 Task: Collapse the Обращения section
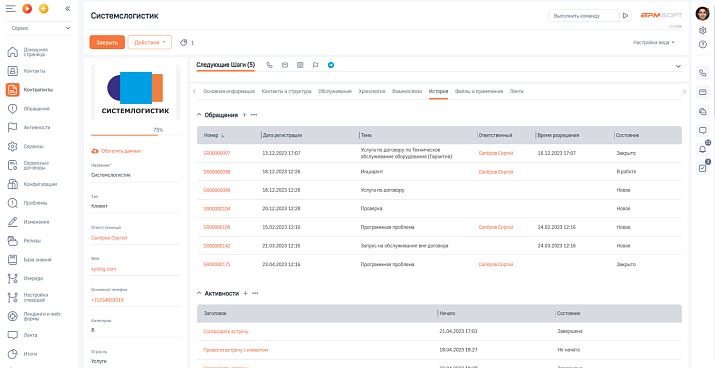[199, 115]
